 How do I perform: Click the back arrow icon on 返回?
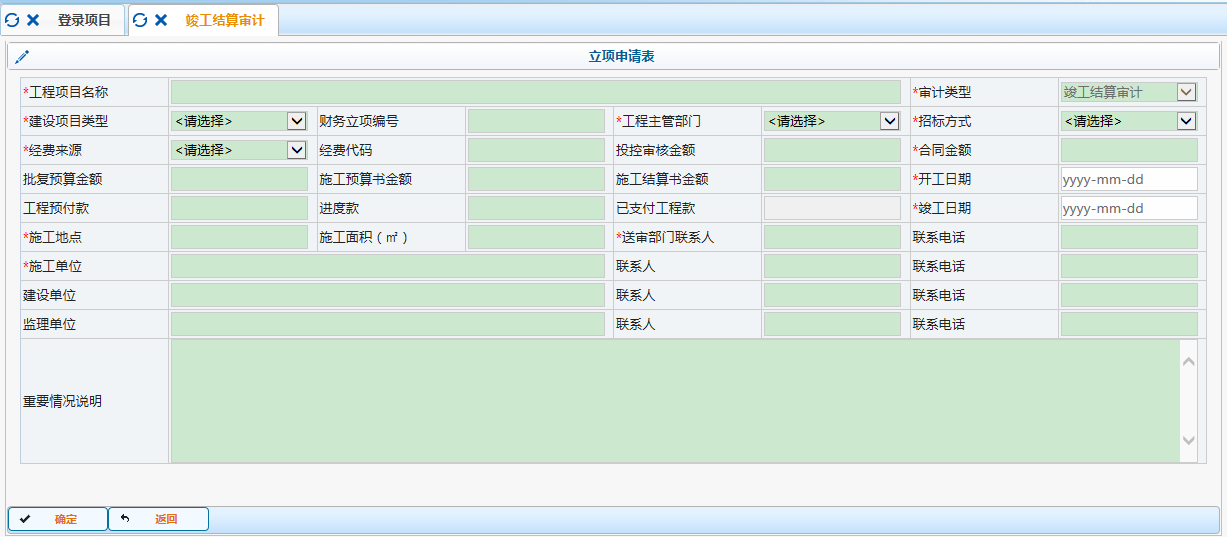(x=125, y=519)
